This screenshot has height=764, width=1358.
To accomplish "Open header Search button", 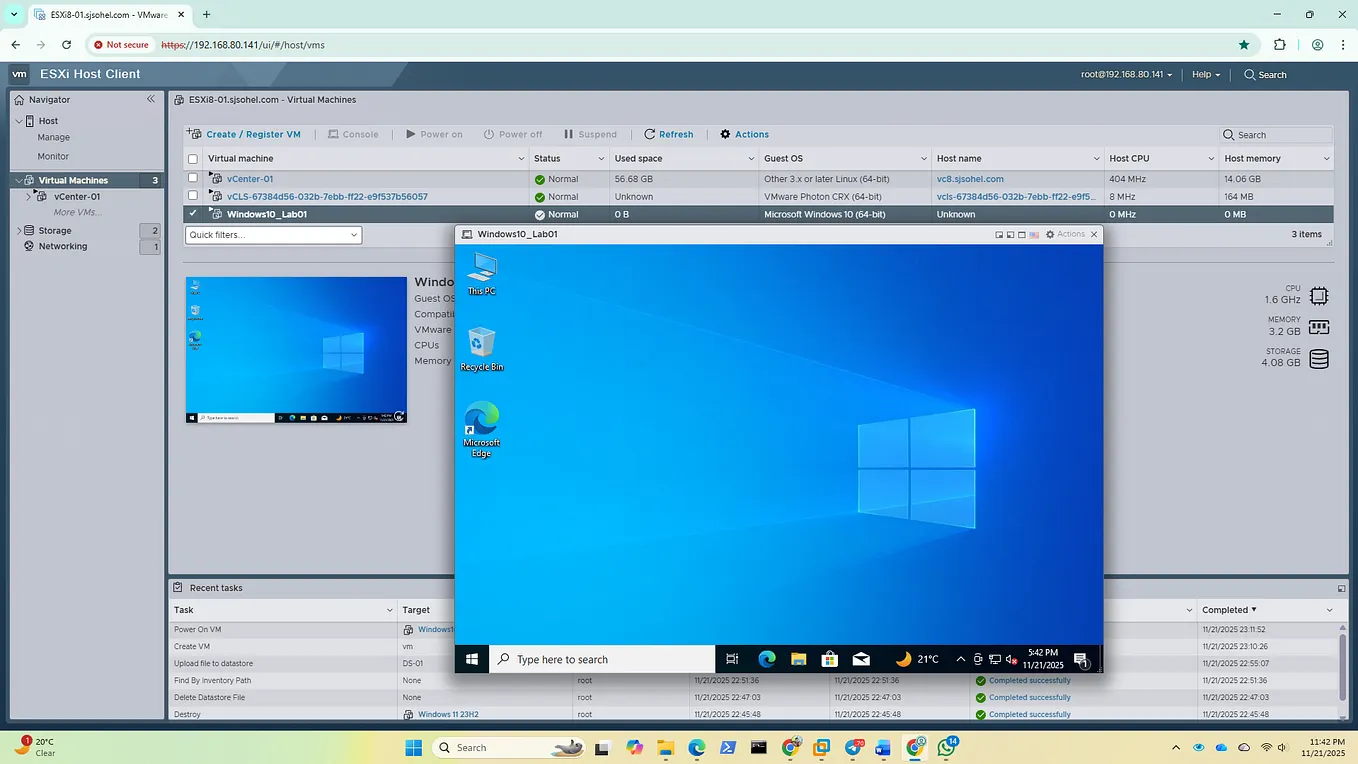I will pos(1265,74).
